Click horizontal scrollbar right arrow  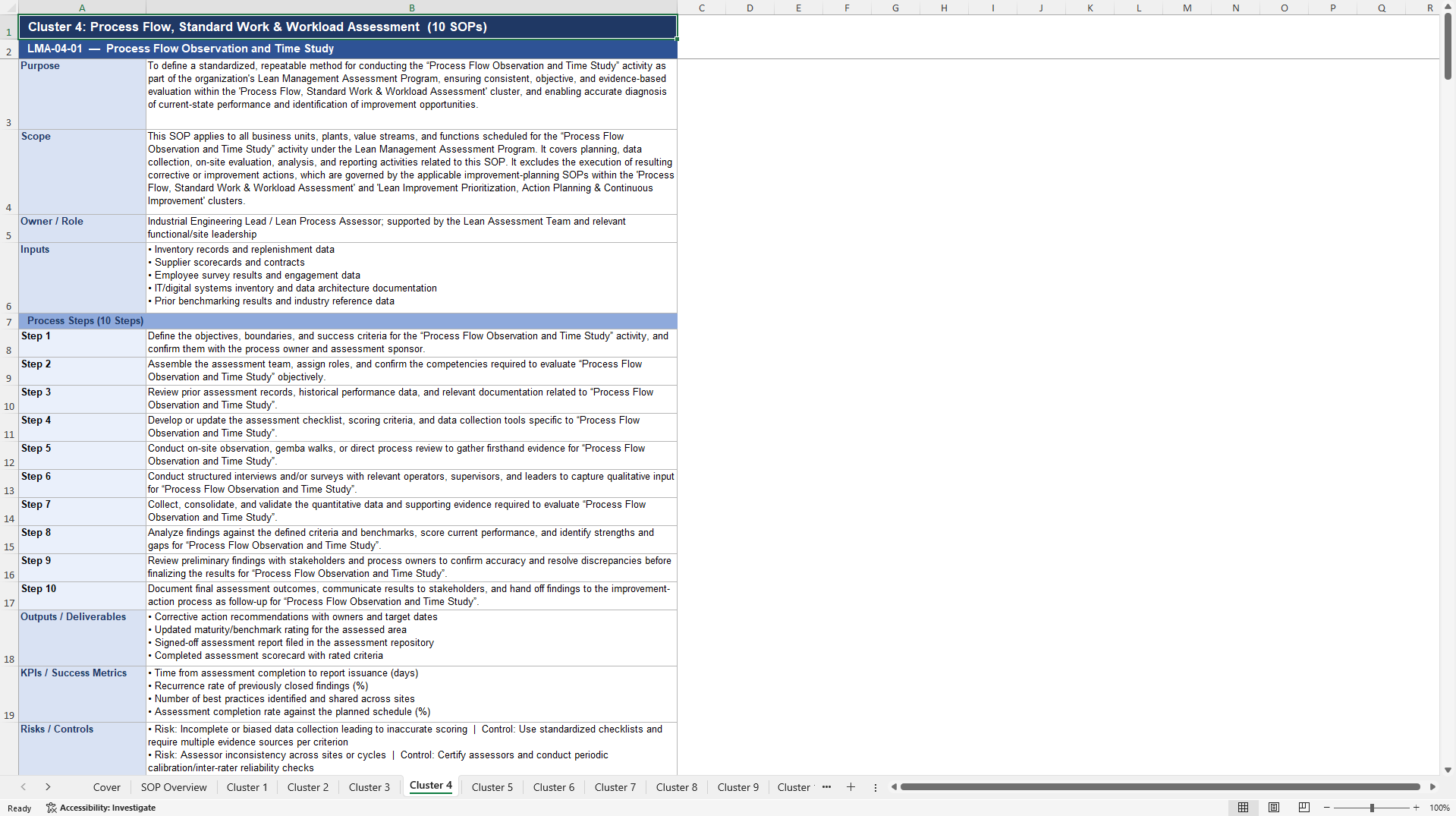[x=1432, y=787]
